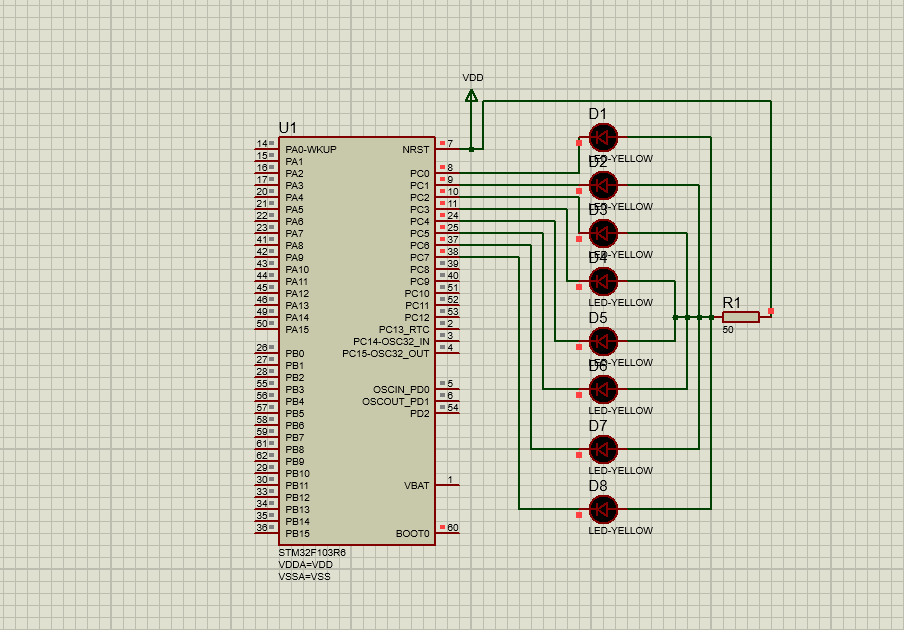Click the PC0 pin label

click(420, 173)
